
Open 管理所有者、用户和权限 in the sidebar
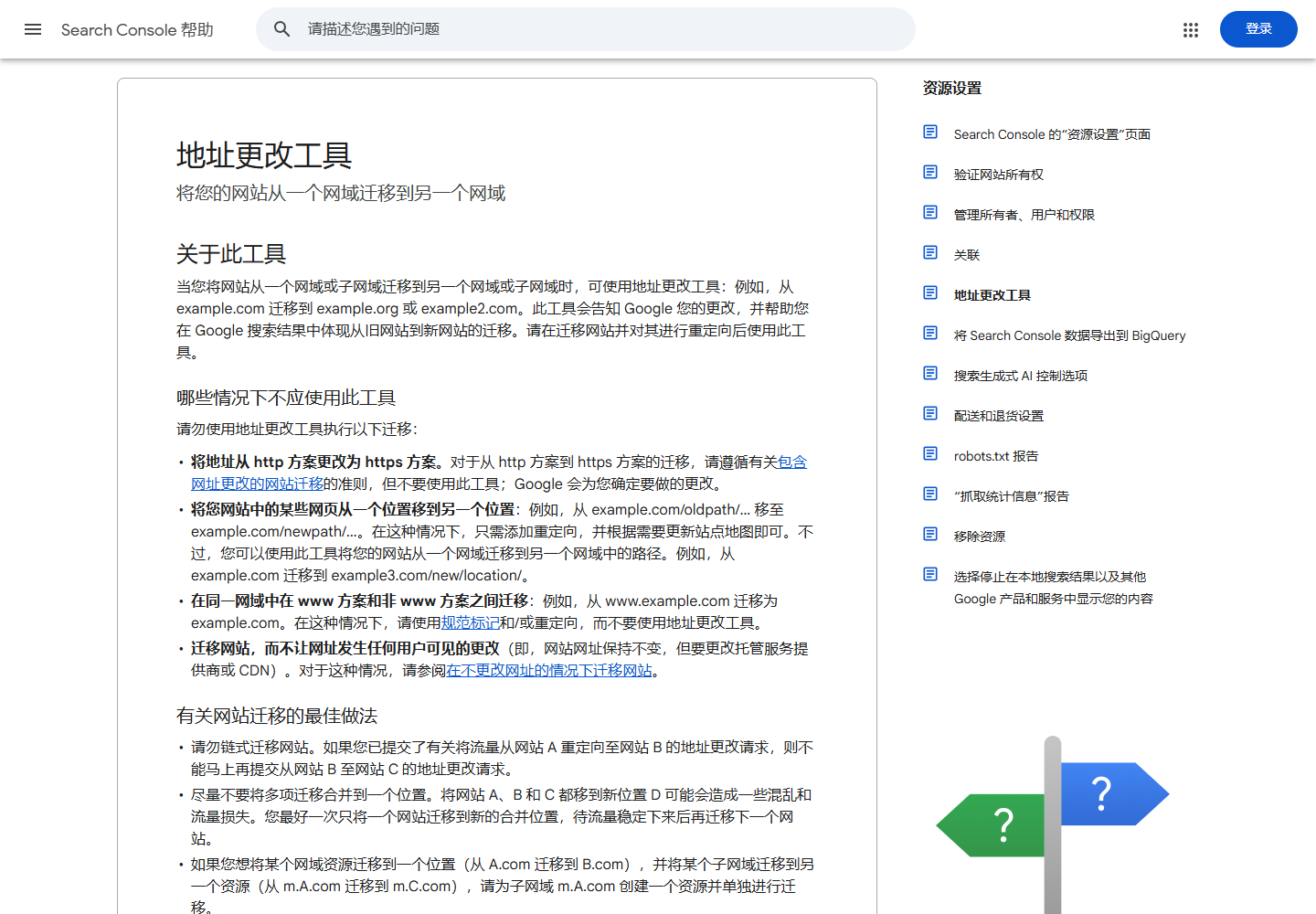pos(1024,215)
